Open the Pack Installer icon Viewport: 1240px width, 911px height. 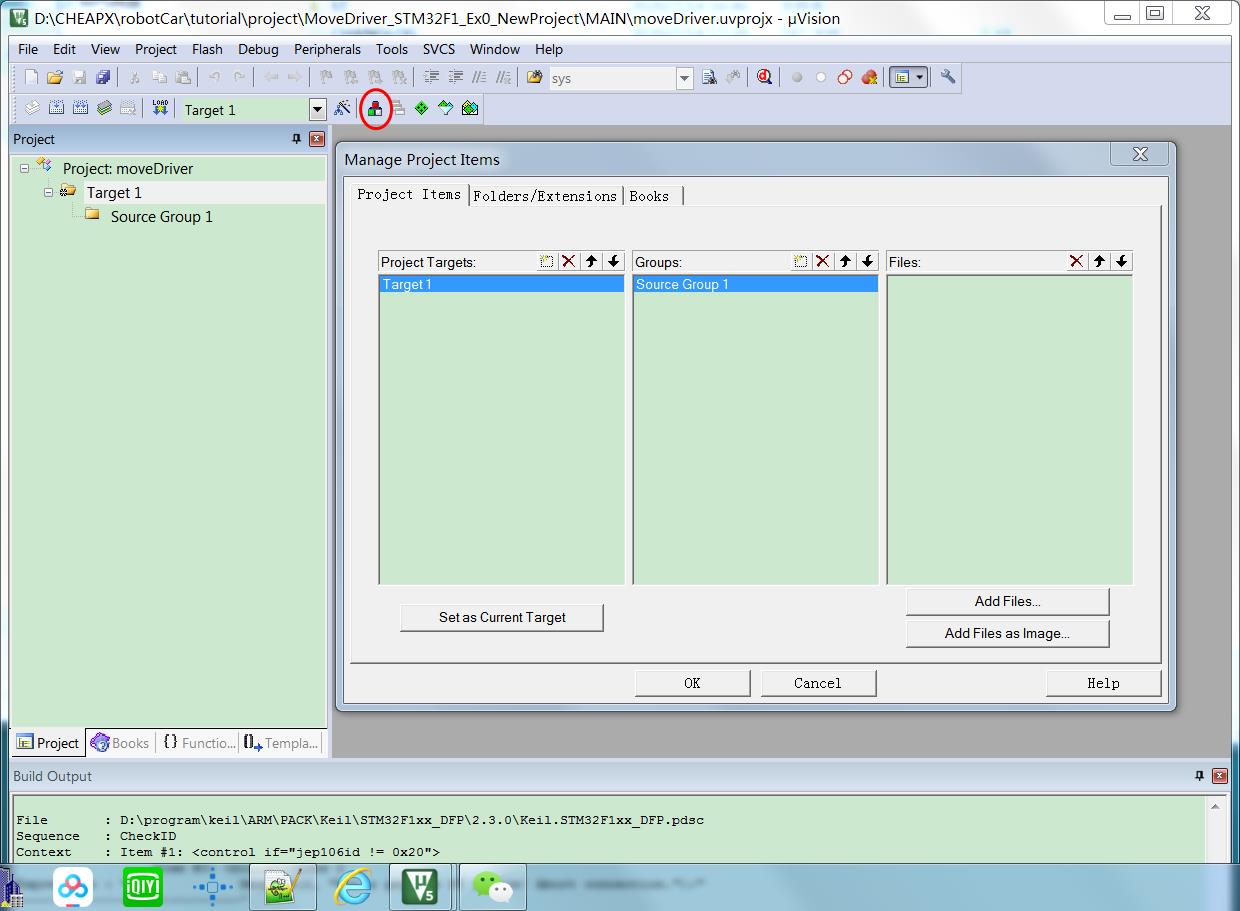[470, 108]
